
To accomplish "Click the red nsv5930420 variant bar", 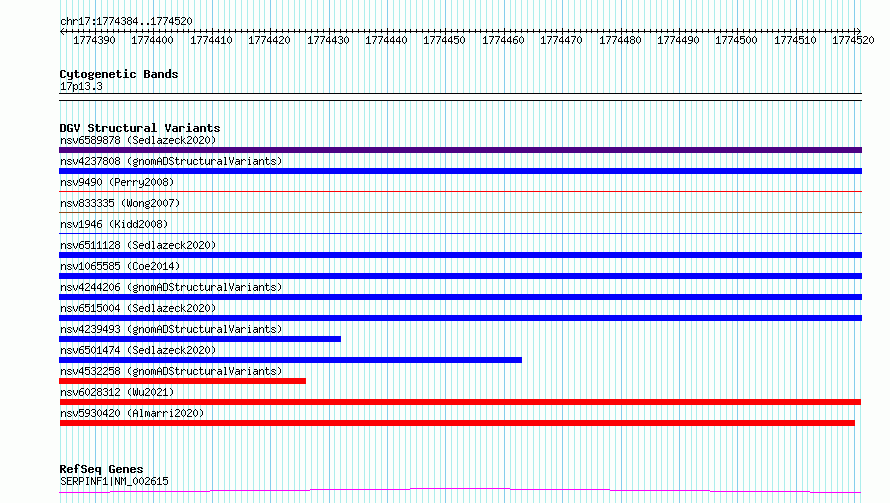I will 457,423.
